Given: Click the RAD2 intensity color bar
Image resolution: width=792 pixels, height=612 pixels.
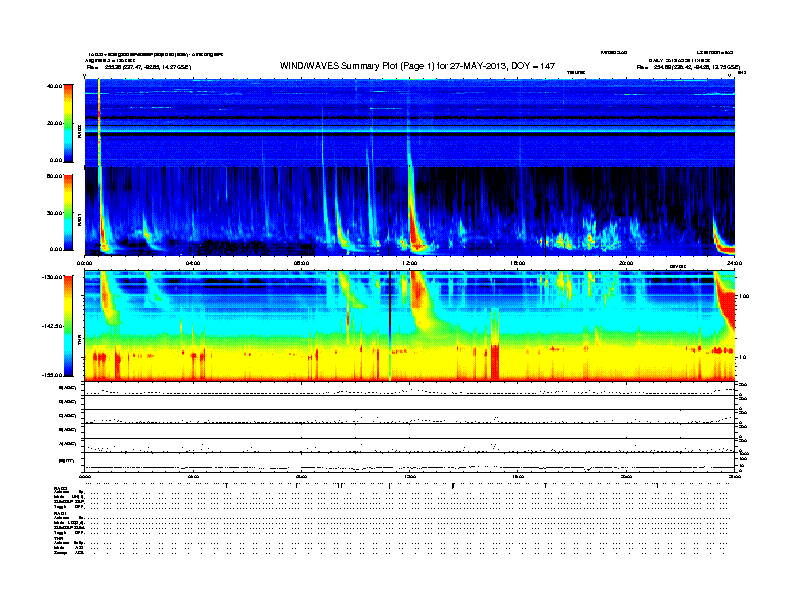Looking at the screenshot, I should tap(68, 123).
